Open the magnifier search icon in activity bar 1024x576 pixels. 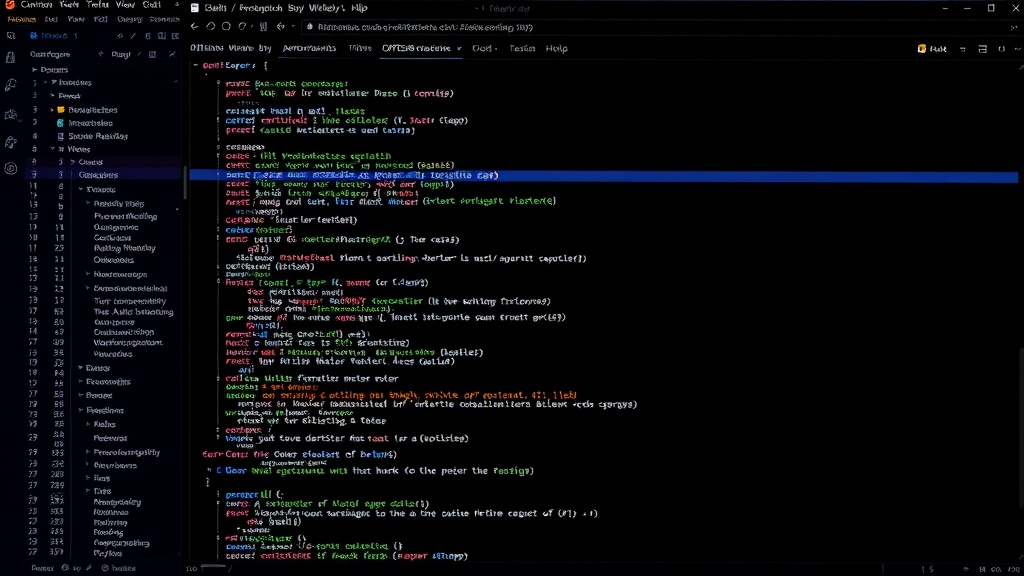click(10, 85)
